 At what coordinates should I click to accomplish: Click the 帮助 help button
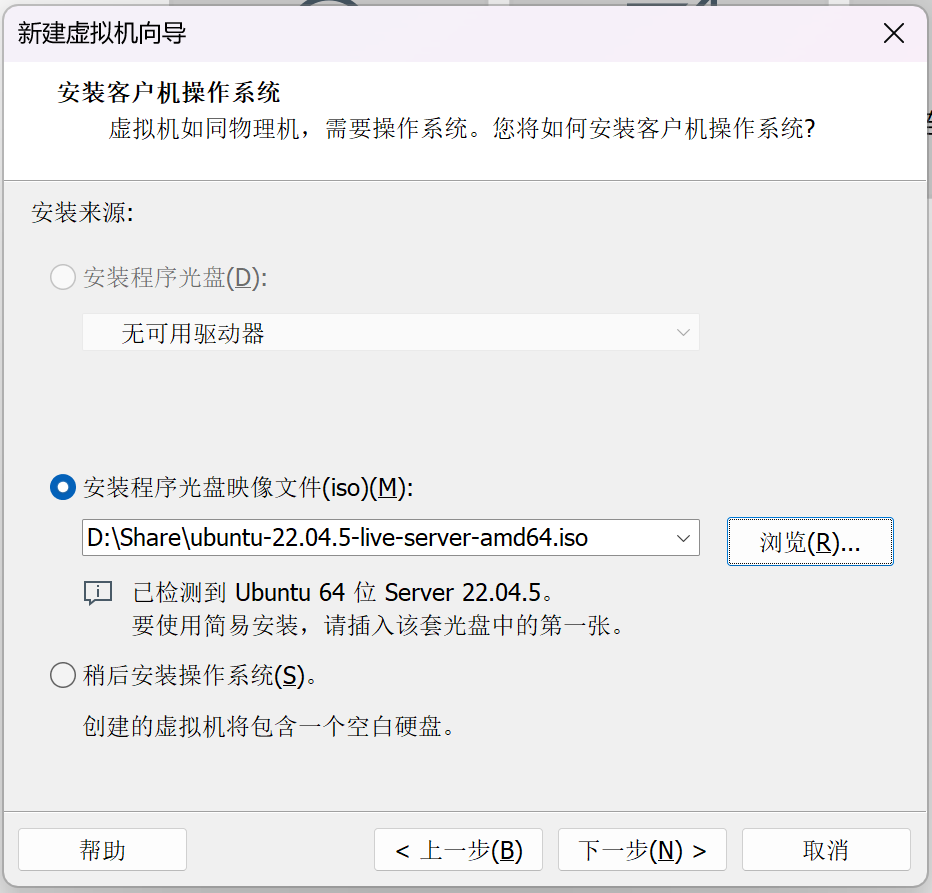102,850
